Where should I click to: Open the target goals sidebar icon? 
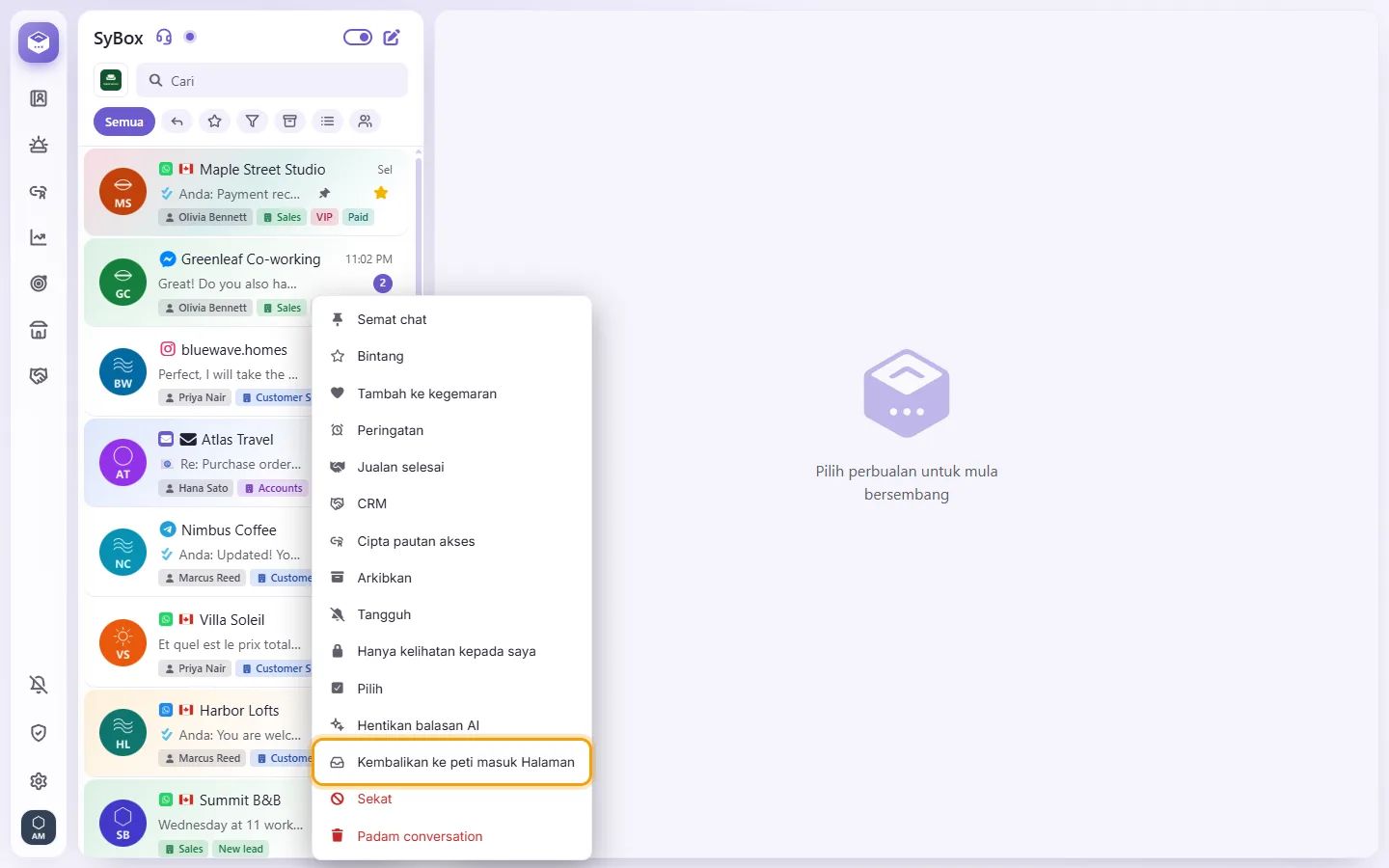(x=39, y=284)
